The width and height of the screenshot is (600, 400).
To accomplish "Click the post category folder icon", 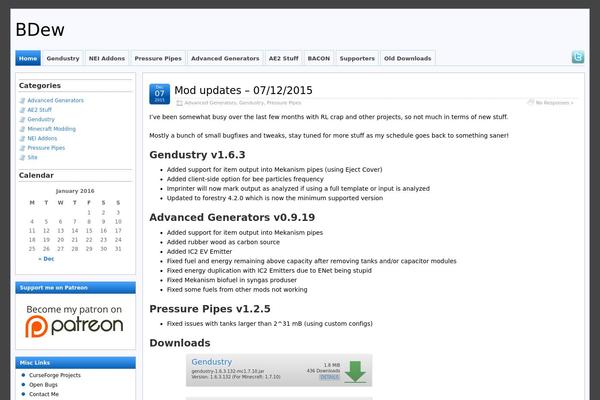I will click(179, 103).
